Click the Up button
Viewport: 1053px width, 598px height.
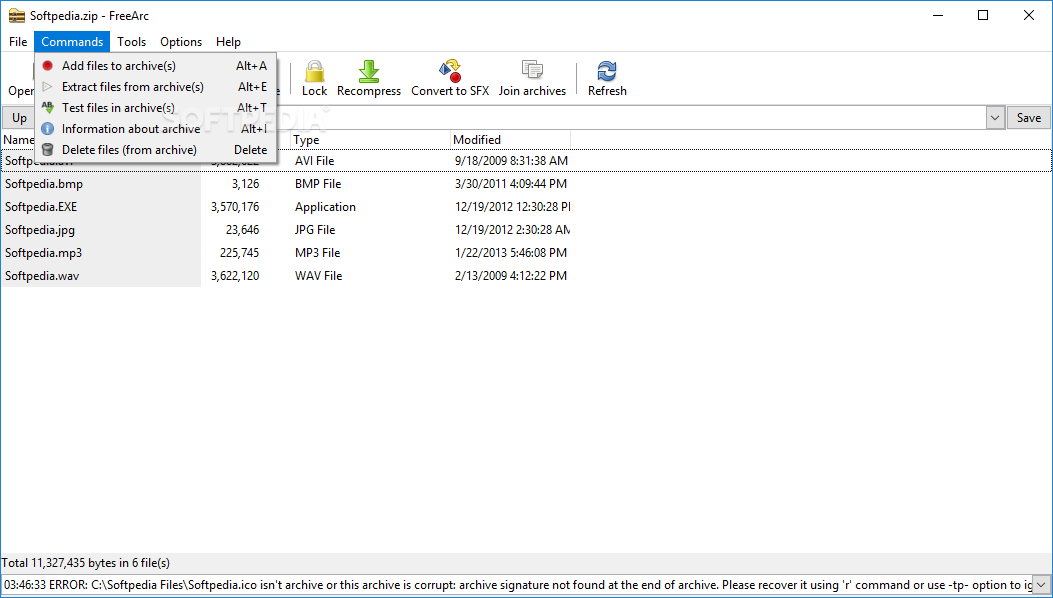[19, 118]
